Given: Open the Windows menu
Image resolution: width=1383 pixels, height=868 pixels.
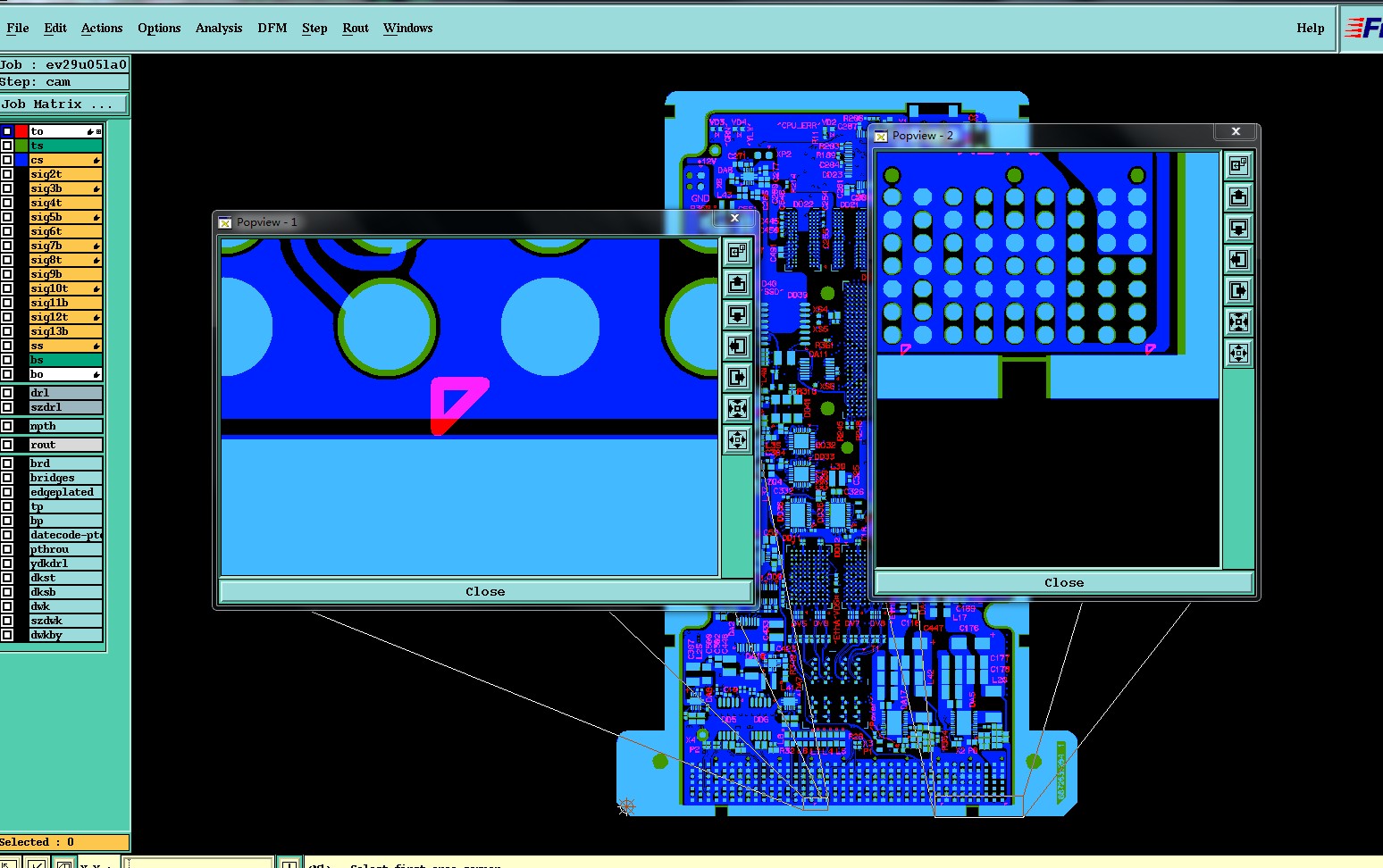Looking at the screenshot, I should 408,28.
